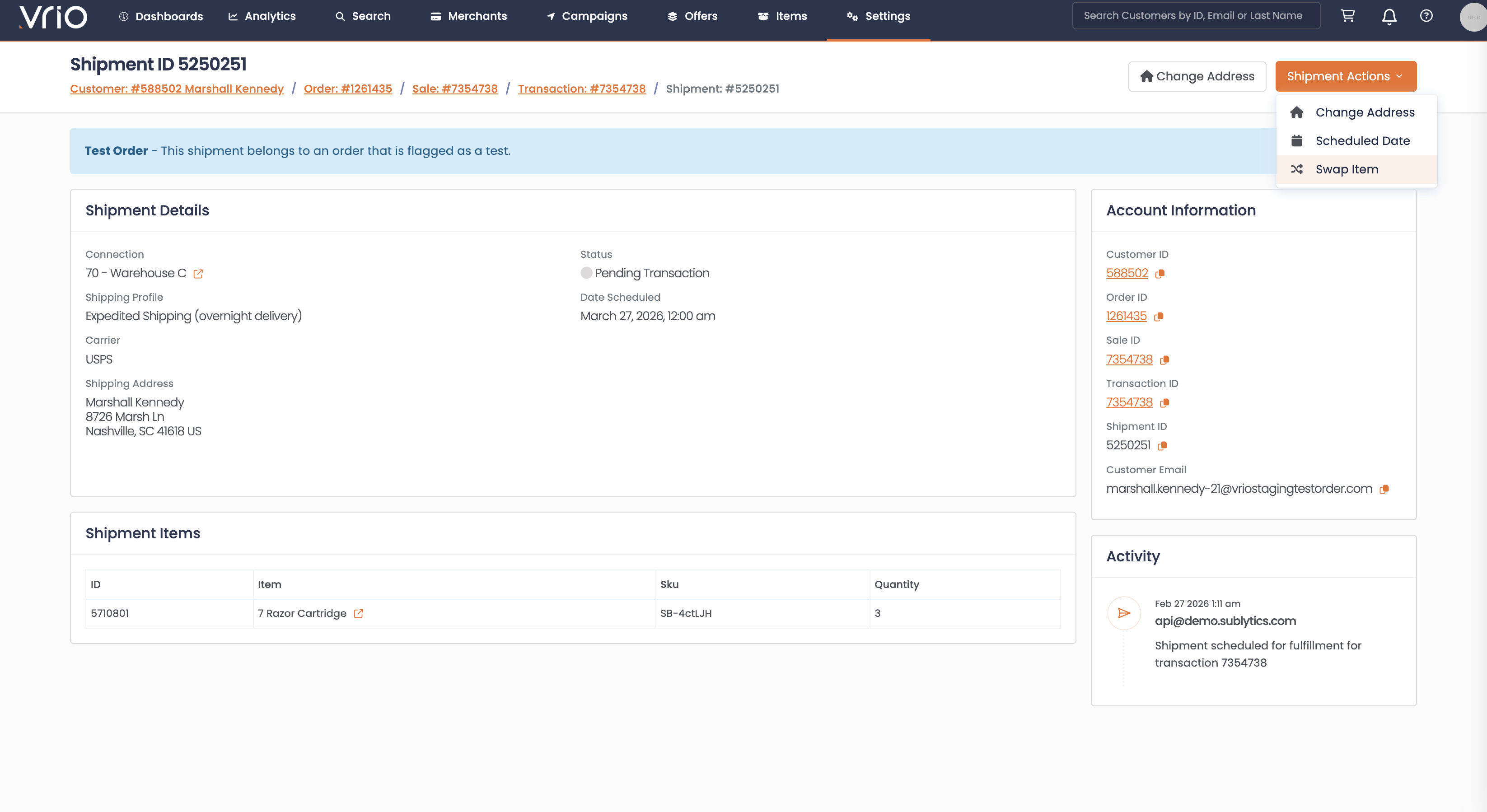Open Customer #588502 Marshall Kennedy breadcrumb
1487x812 pixels.
[x=177, y=89]
